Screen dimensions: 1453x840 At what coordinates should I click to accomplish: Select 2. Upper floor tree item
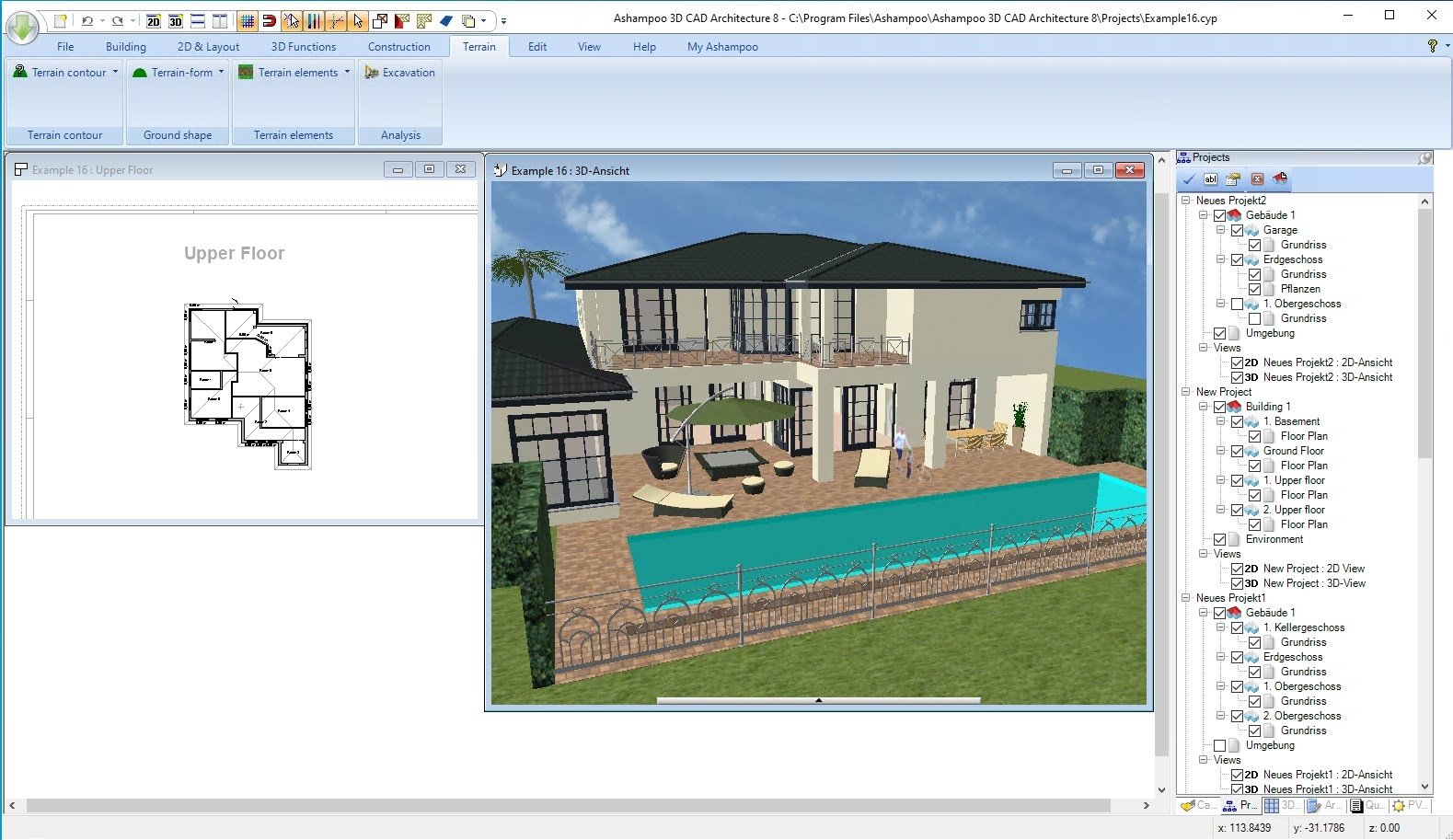[x=1294, y=510]
